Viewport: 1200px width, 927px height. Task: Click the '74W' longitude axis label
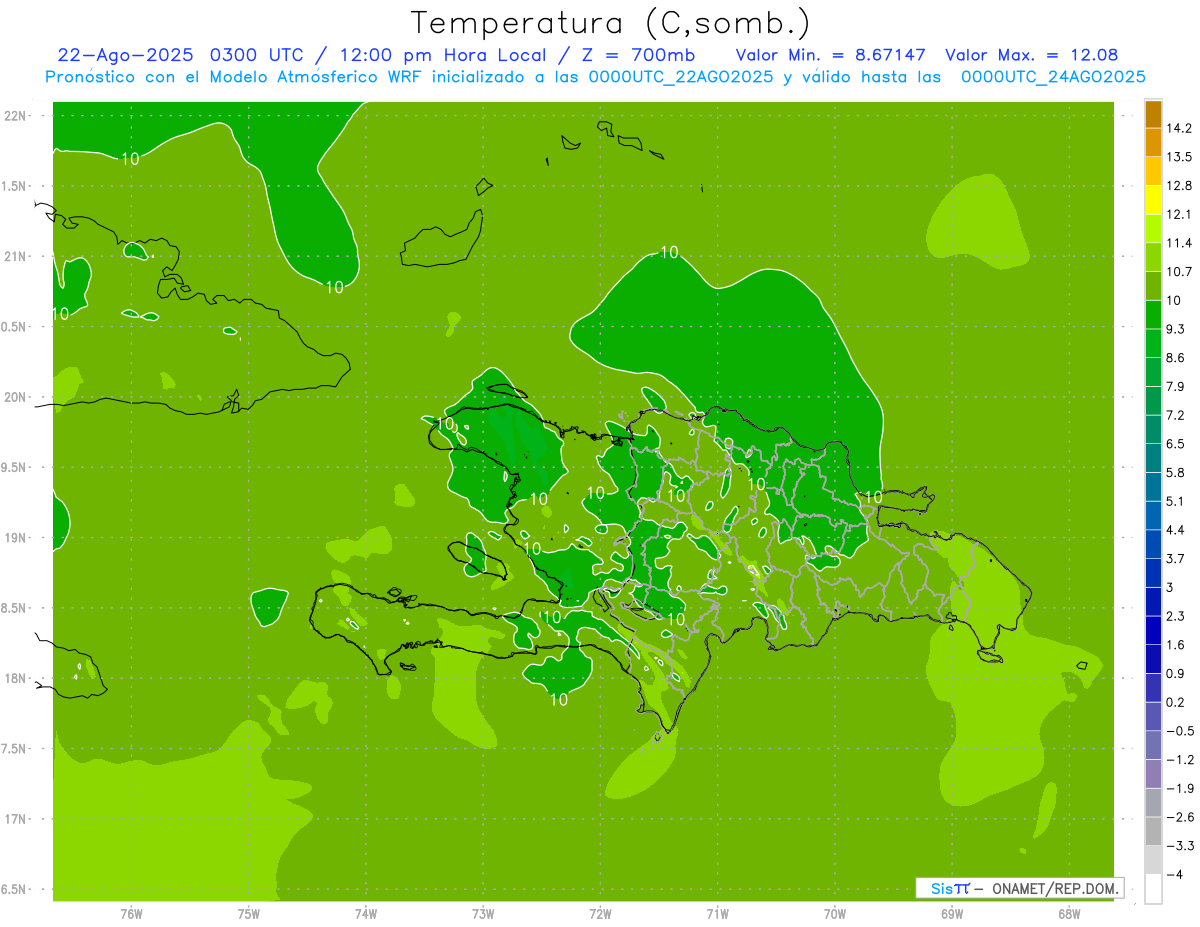click(366, 914)
